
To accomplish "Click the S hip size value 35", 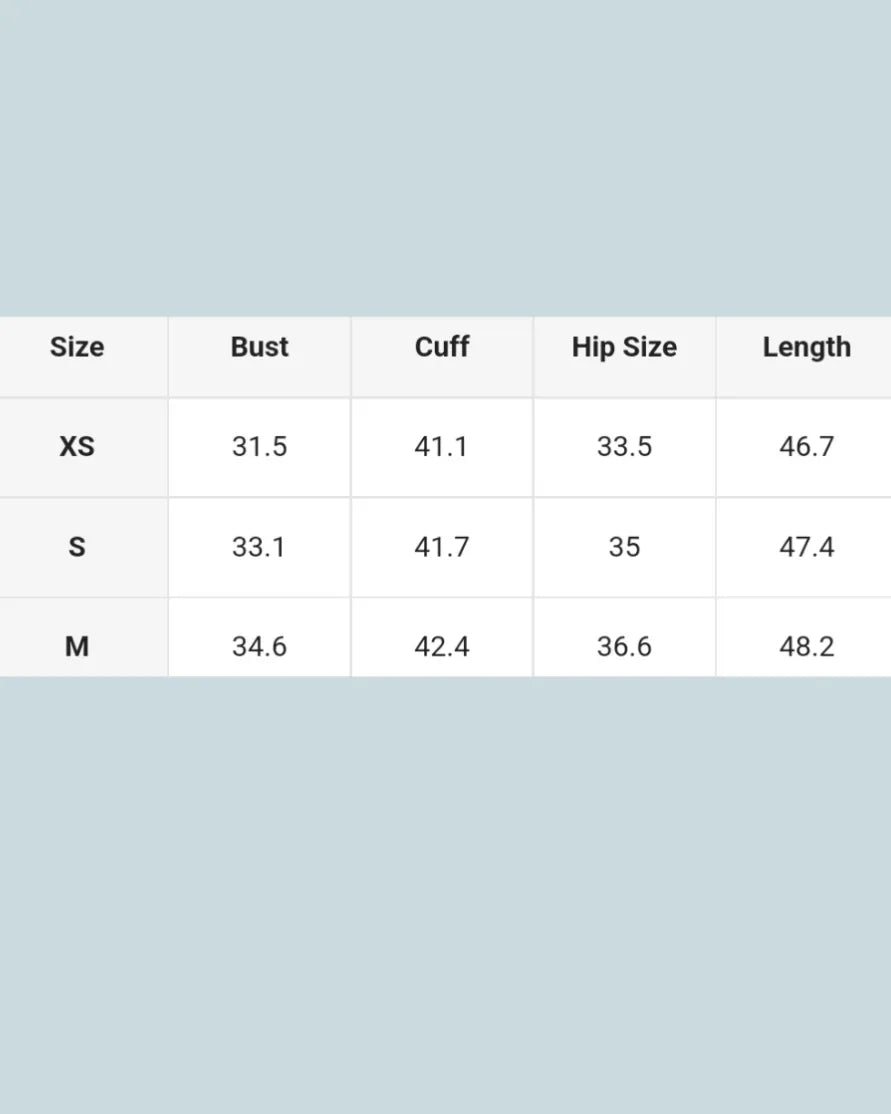I will [624, 547].
